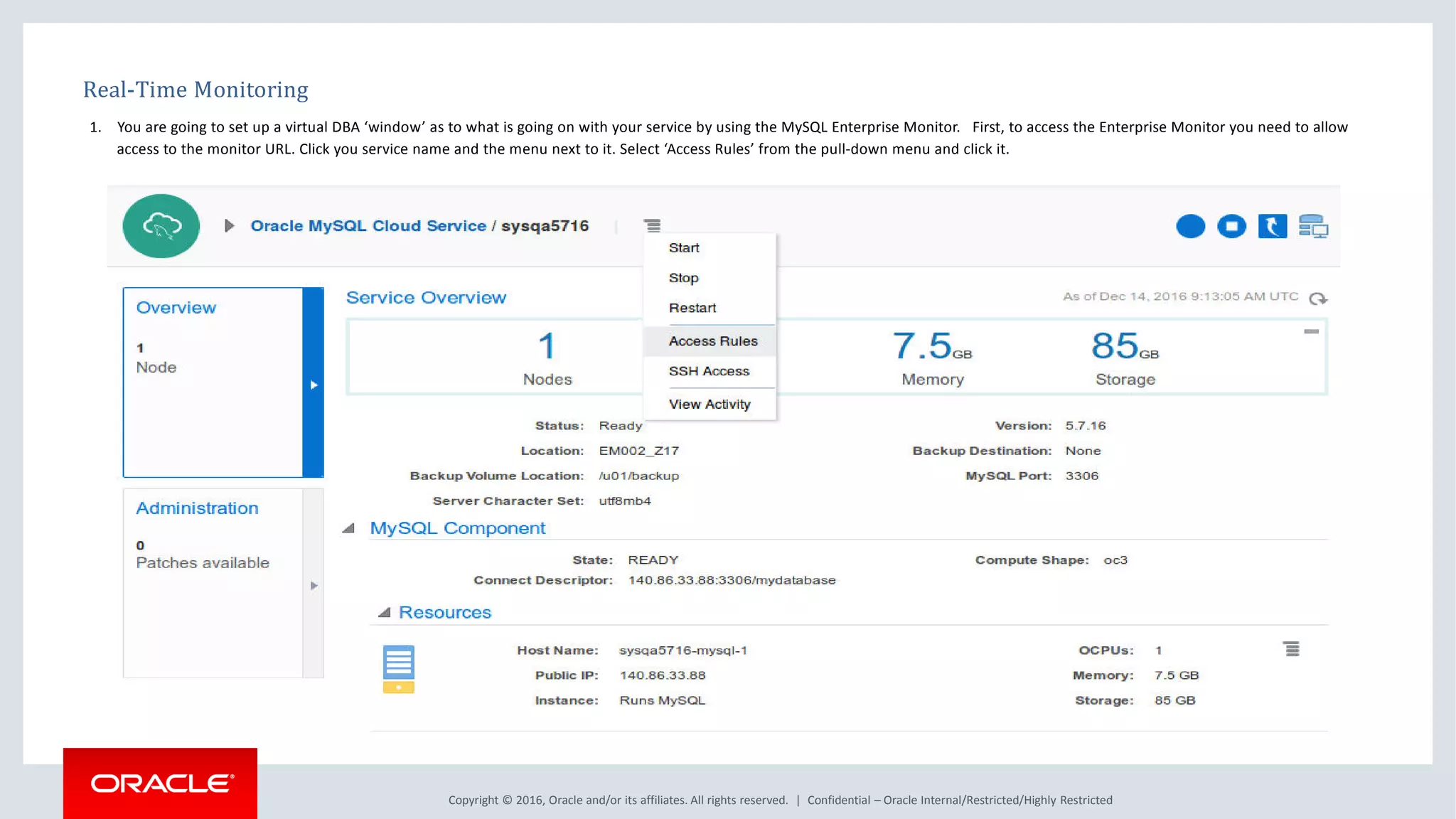Click the blue stop service icon
The width and height of the screenshot is (1456, 819).
(x=1232, y=226)
